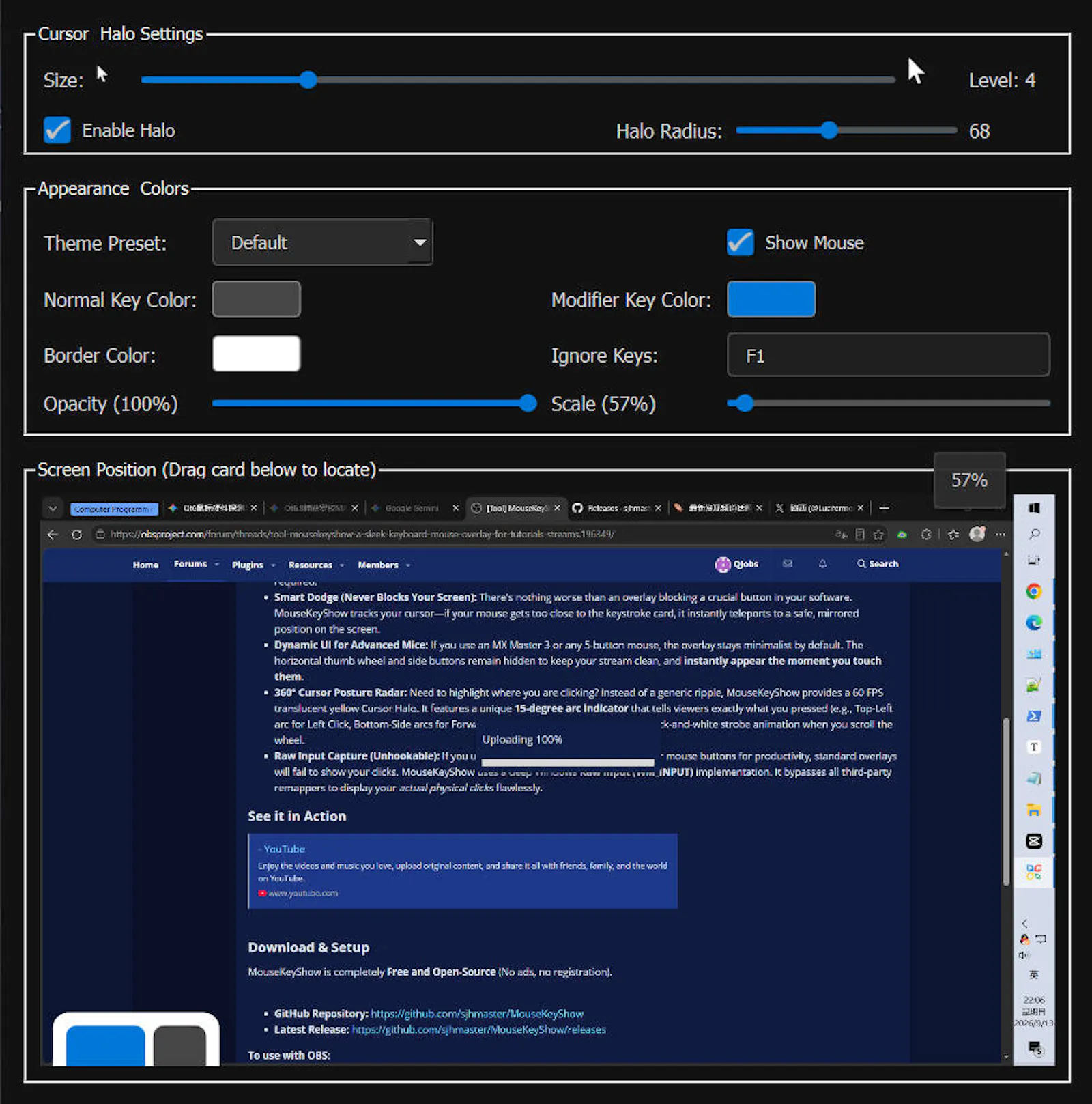Select the Plugins item in forum navigation
Screen dimensions: 1092x1104
click(247, 565)
